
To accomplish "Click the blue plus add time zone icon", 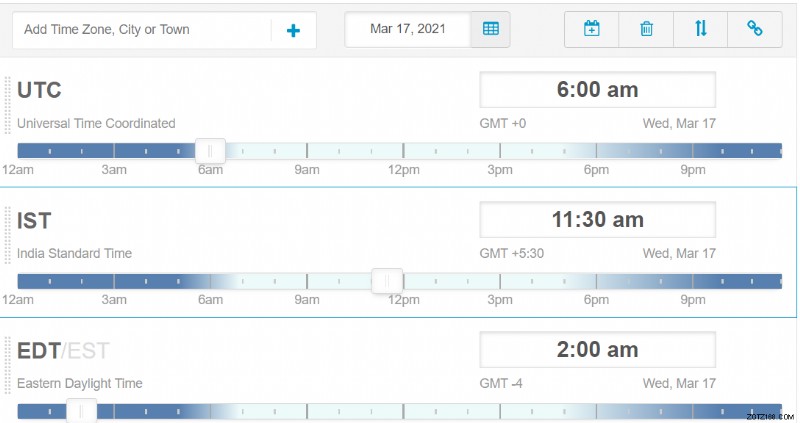I will 293,31.
